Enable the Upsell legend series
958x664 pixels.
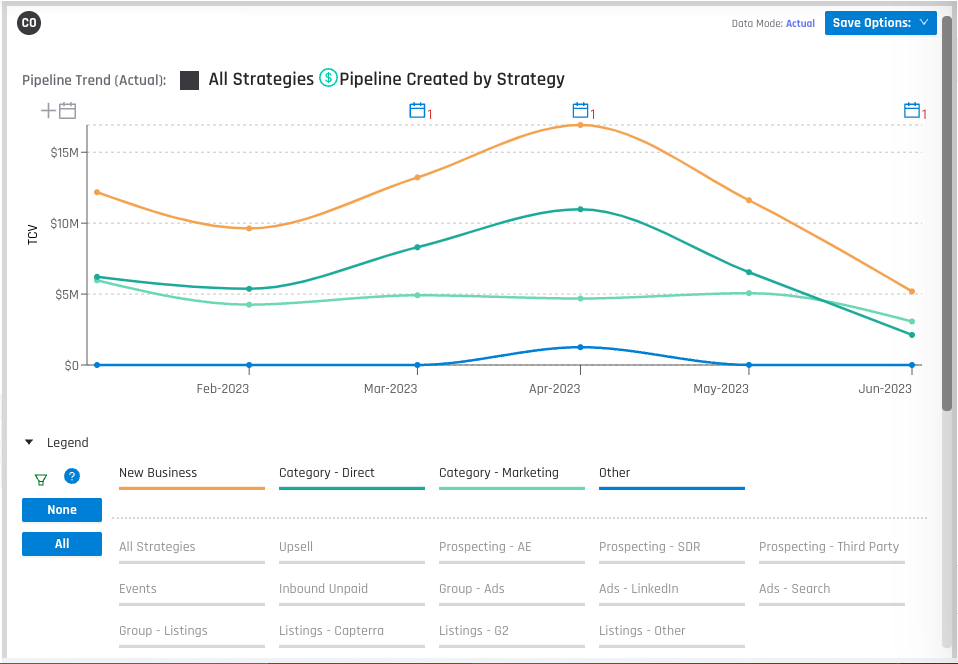coord(352,551)
